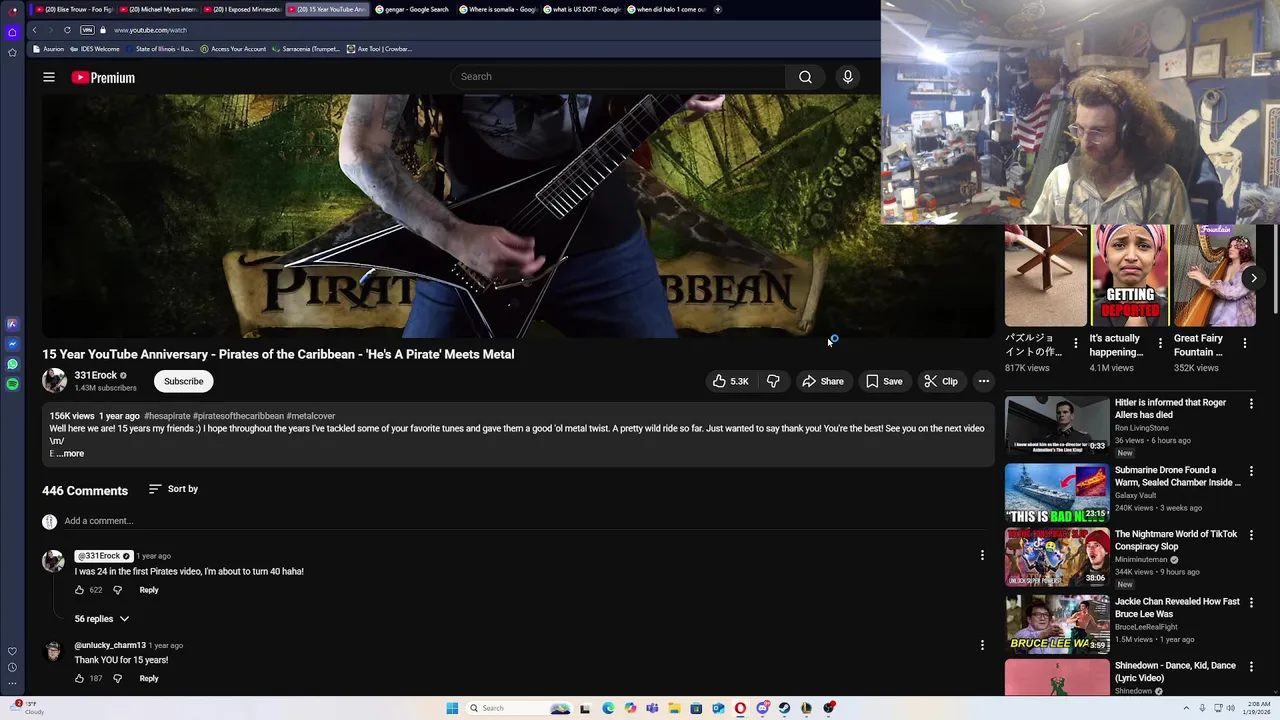Click the search magnifier button
The image size is (1280, 720).
[805, 77]
